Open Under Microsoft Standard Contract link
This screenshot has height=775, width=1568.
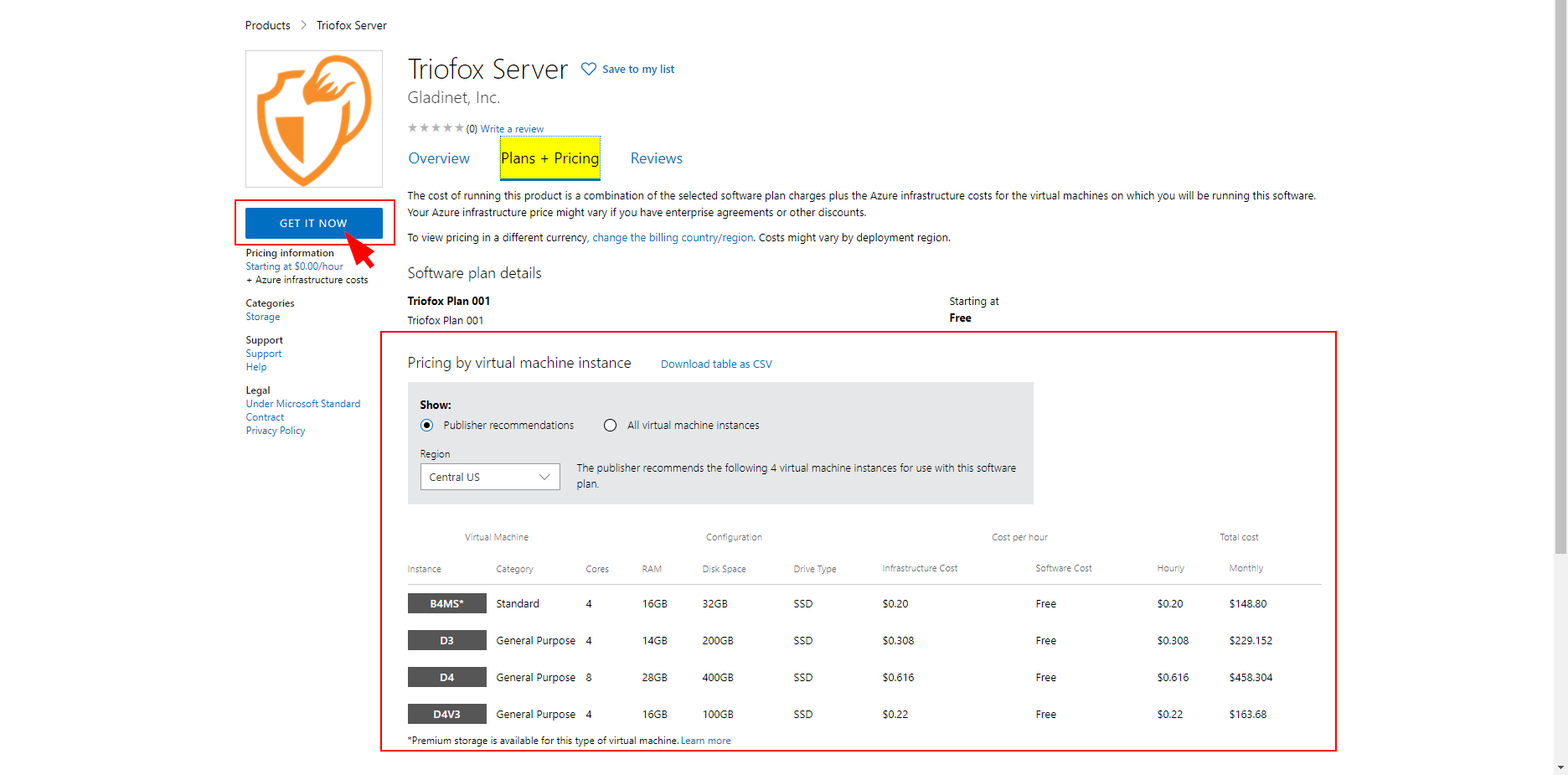click(x=303, y=411)
